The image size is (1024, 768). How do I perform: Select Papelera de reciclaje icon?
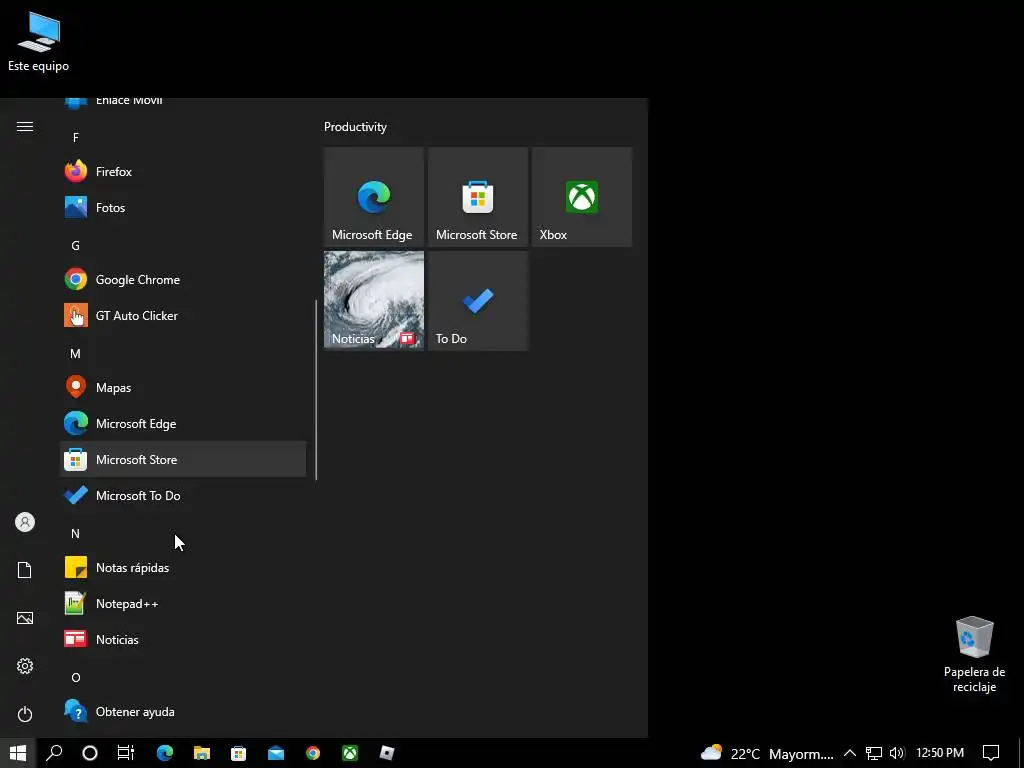[974, 654]
